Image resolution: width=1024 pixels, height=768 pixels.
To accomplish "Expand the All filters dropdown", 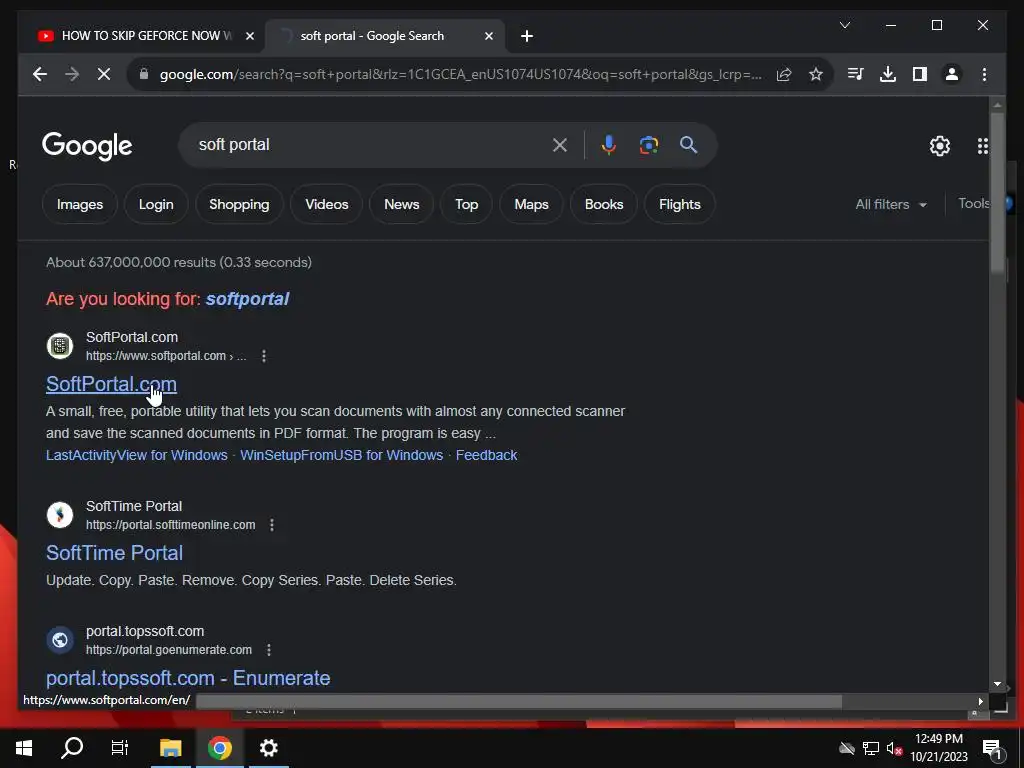I will (891, 204).
